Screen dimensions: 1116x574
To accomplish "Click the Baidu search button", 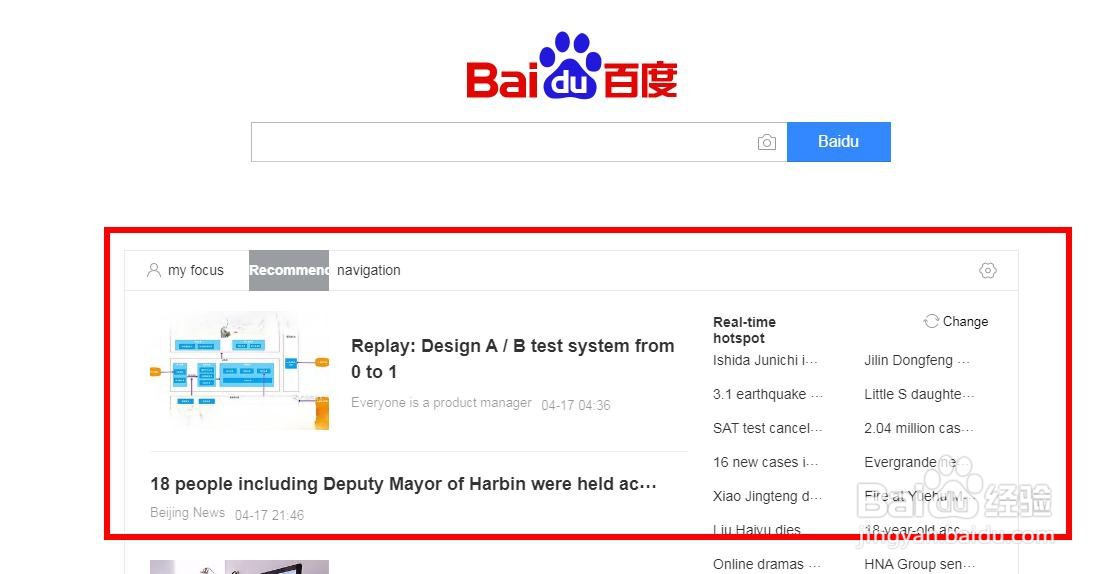I will tap(839, 142).
